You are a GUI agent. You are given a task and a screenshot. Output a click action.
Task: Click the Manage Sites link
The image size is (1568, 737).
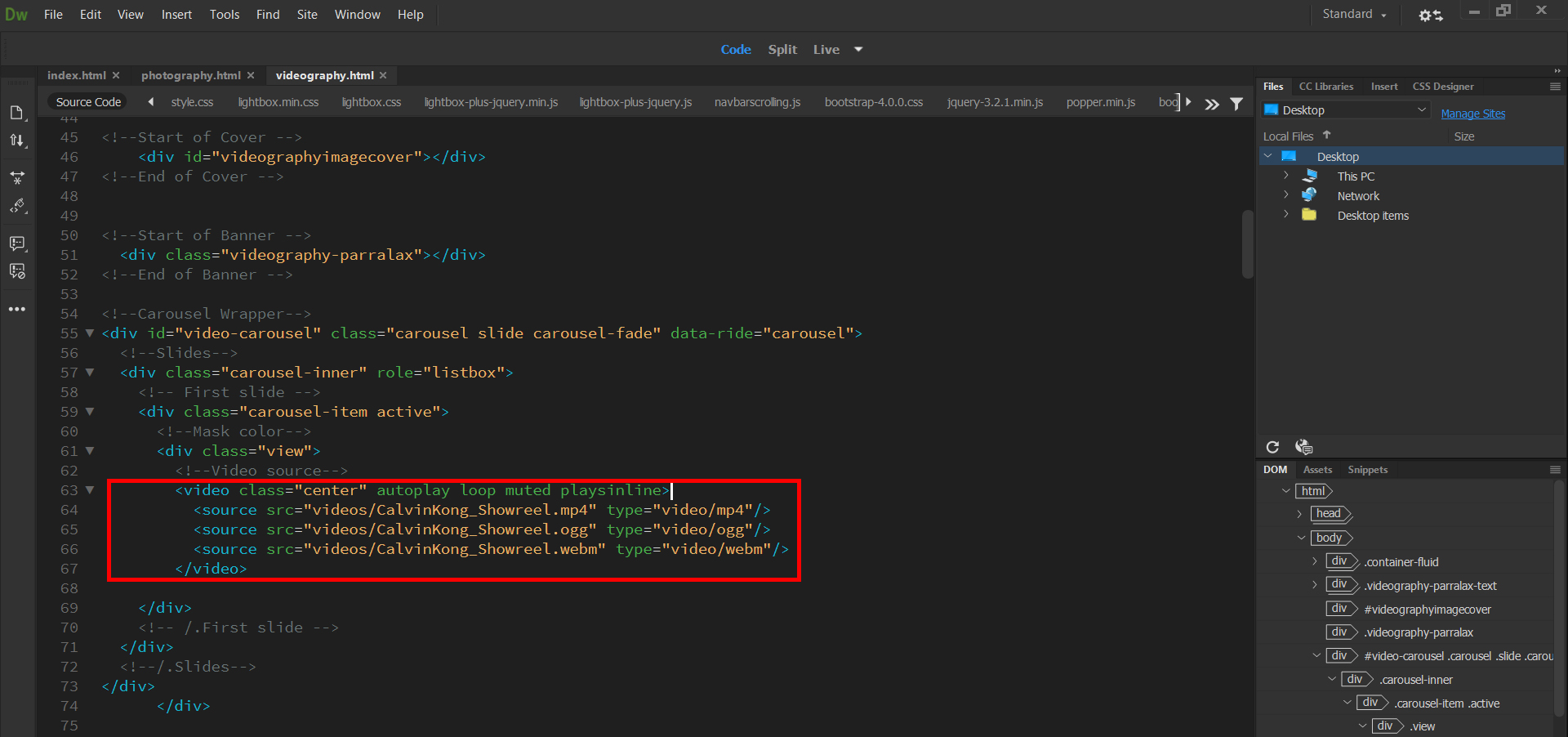1472,114
